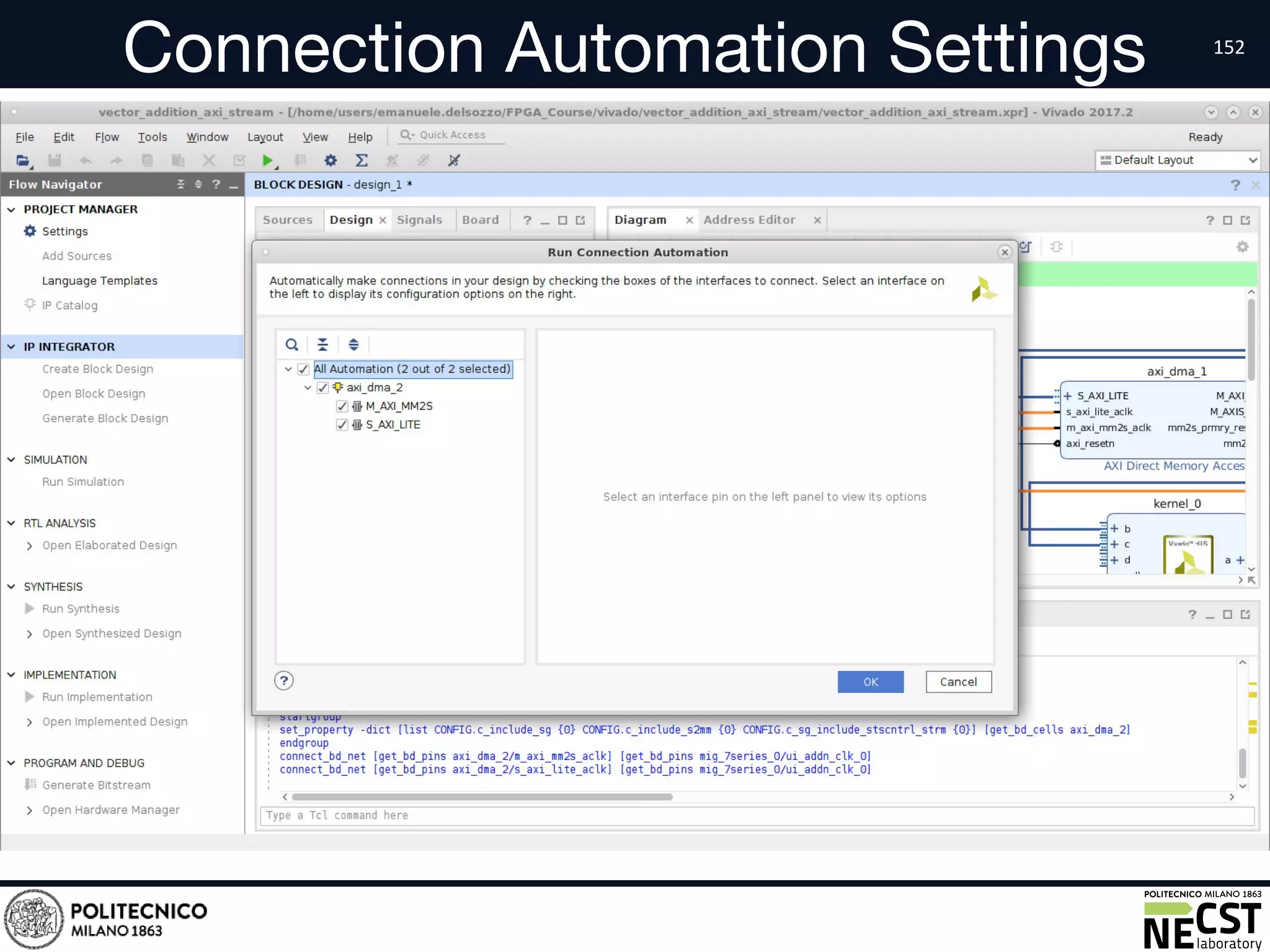The height and width of the screenshot is (952, 1270).
Task: Uncheck S_AXI_LITE interface checkbox
Action: [342, 425]
